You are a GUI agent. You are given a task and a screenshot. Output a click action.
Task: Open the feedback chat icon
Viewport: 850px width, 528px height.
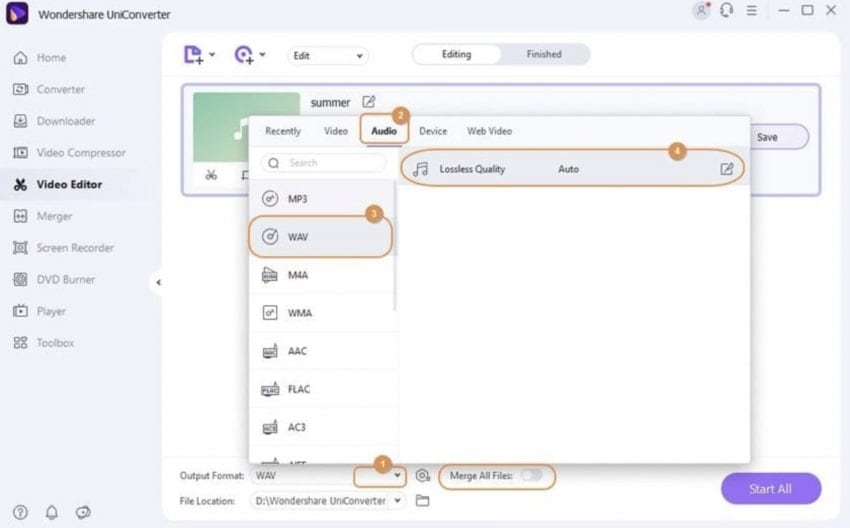coord(83,512)
